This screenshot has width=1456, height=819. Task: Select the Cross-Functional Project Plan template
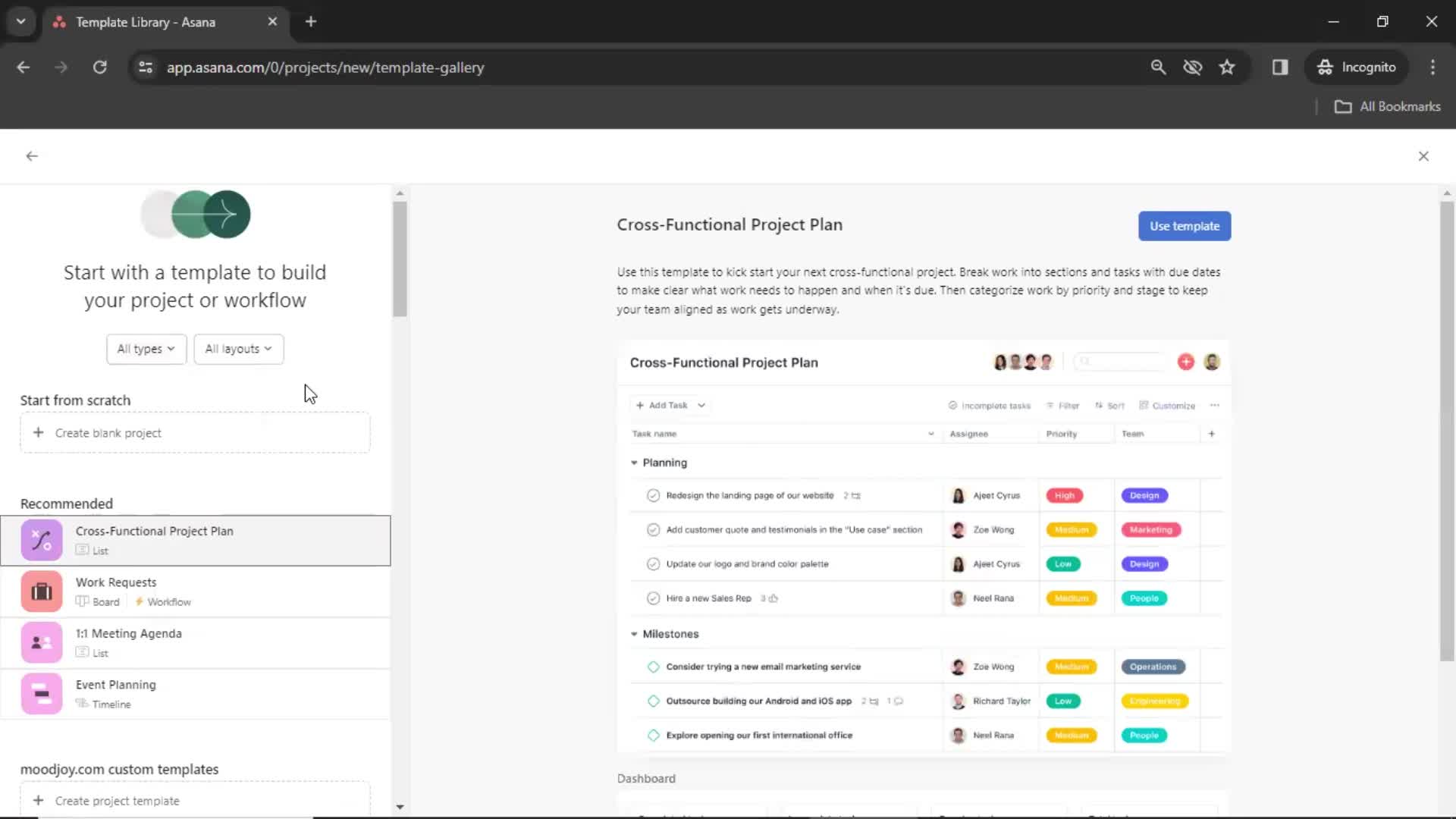pos(195,541)
